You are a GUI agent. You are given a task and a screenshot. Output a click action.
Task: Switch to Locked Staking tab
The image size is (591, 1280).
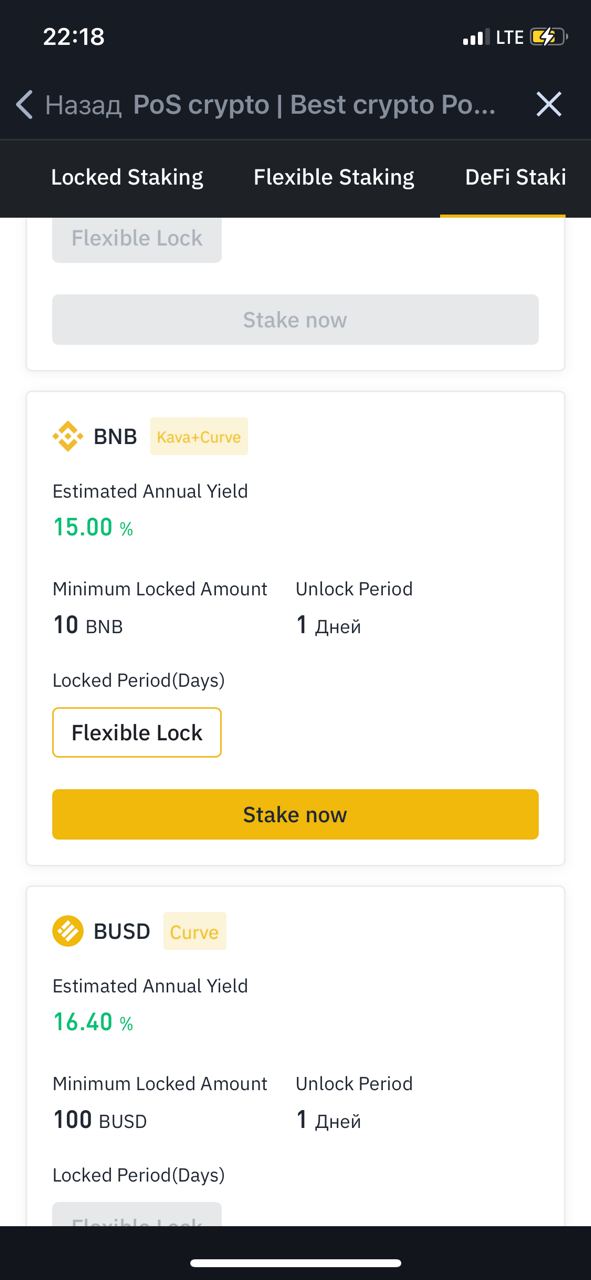click(127, 177)
